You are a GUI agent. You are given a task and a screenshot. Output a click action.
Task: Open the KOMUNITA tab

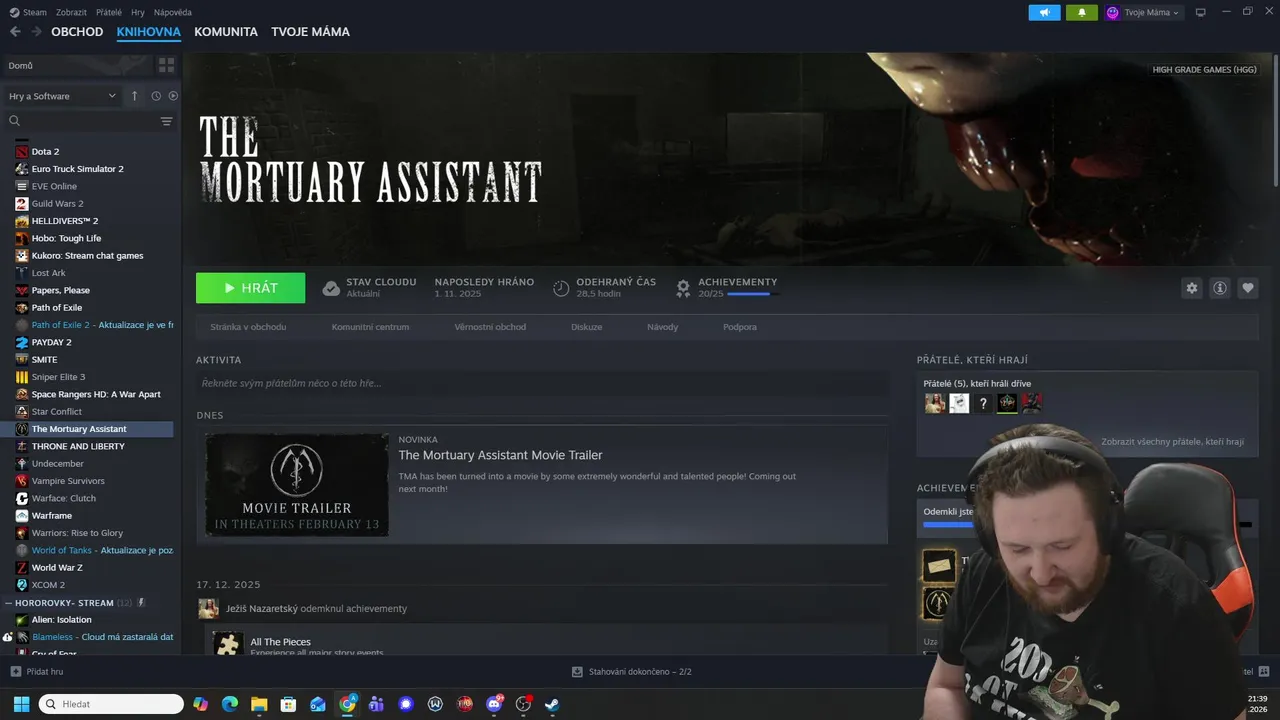click(226, 32)
